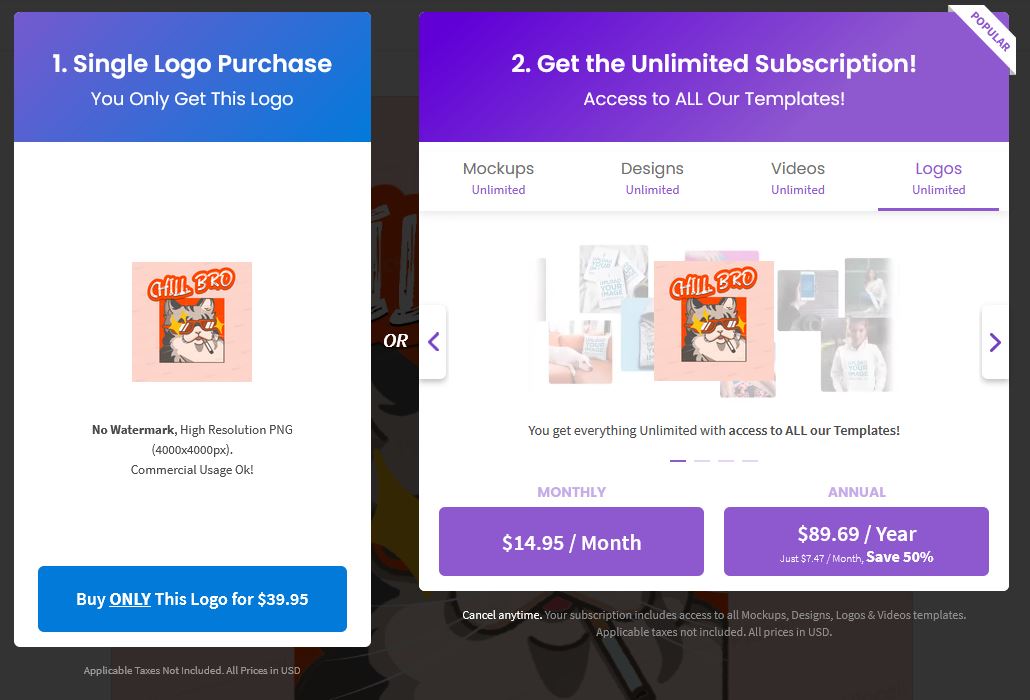The width and height of the screenshot is (1030, 700).
Task: Go to the first carousel slide indicator
Action: pos(678,461)
